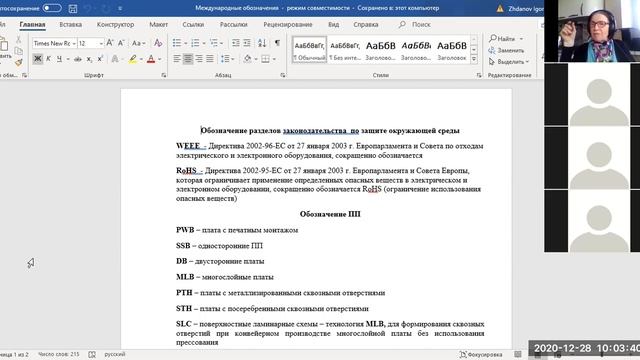Screen dimensions: 640x360
Task: Switch to the Макет tab
Action: (158, 24)
